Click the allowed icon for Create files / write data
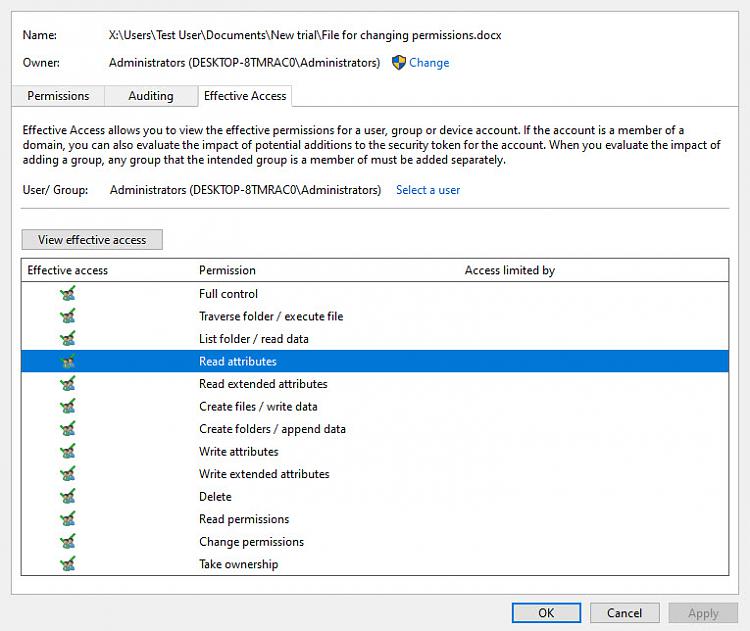This screenshot has height=631, width=750. tap(68, 406)
